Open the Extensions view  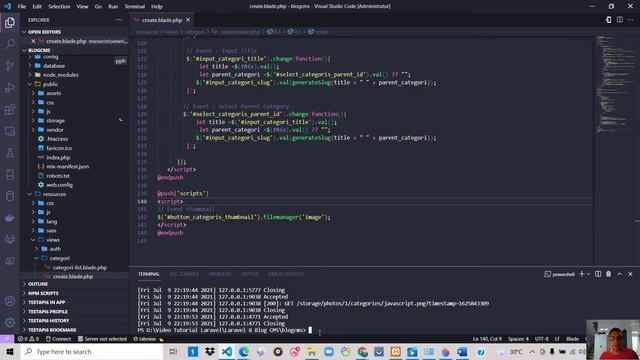coord(10,109)
